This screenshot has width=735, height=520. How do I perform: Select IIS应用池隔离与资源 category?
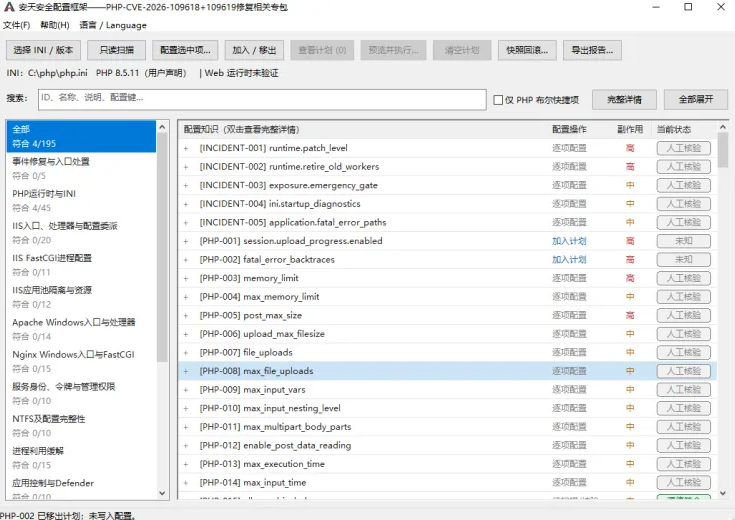point(81,297)
